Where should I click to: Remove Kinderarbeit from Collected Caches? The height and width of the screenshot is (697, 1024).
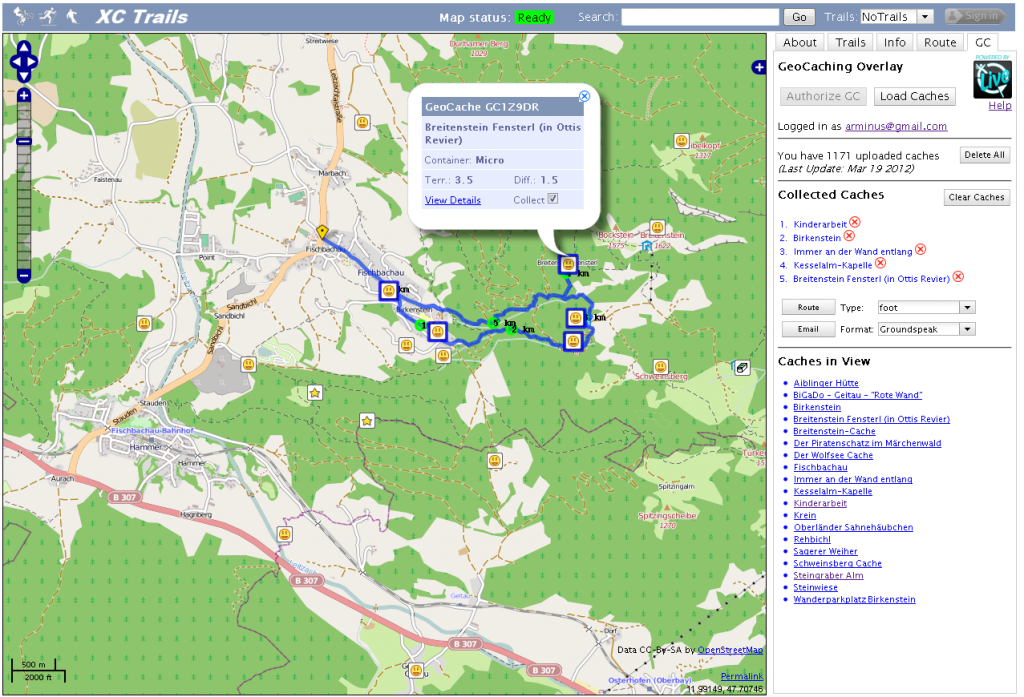855,222
